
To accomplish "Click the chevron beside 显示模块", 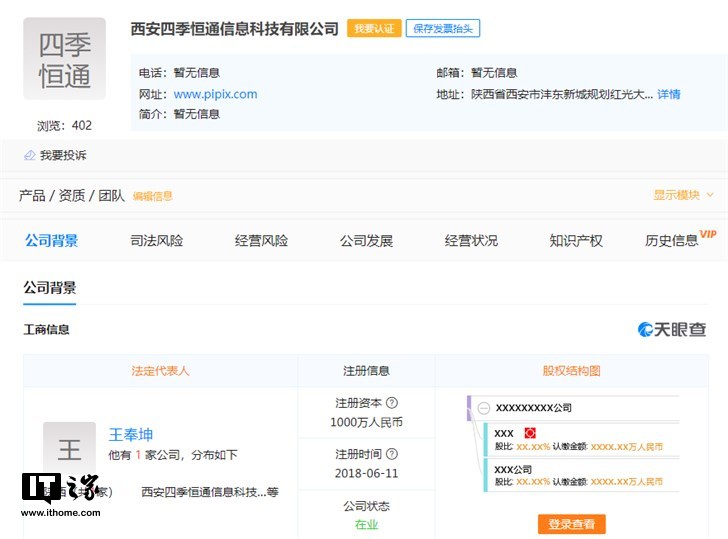I will pos(709,195).
